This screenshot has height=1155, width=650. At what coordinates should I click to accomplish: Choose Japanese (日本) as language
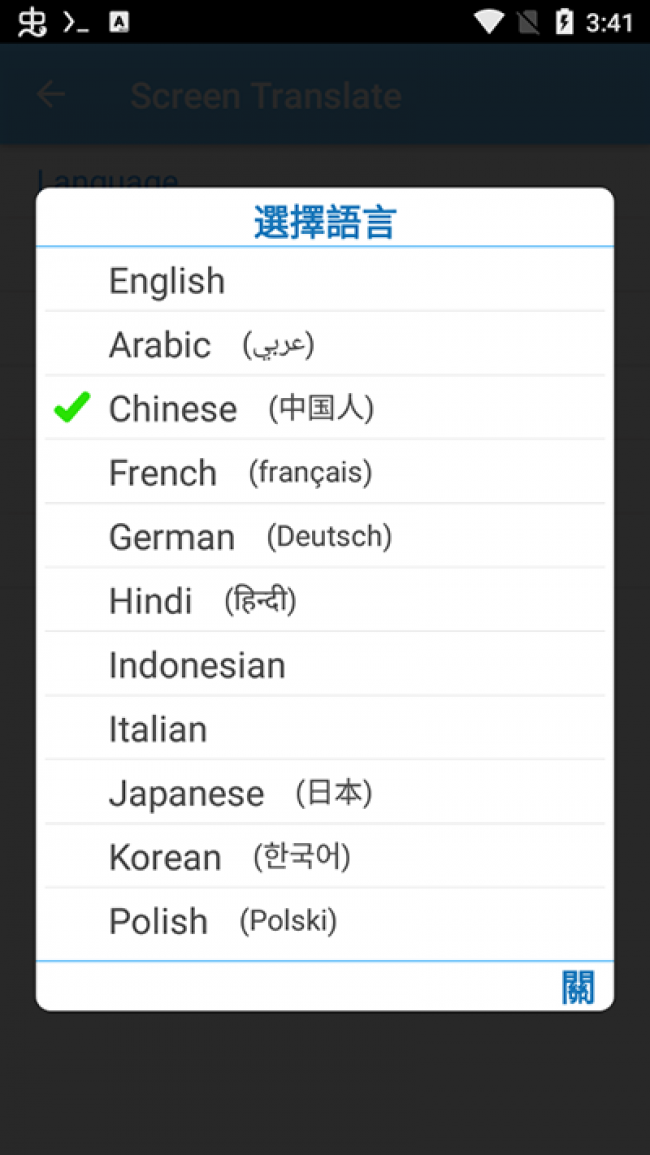tap(324, 792)
